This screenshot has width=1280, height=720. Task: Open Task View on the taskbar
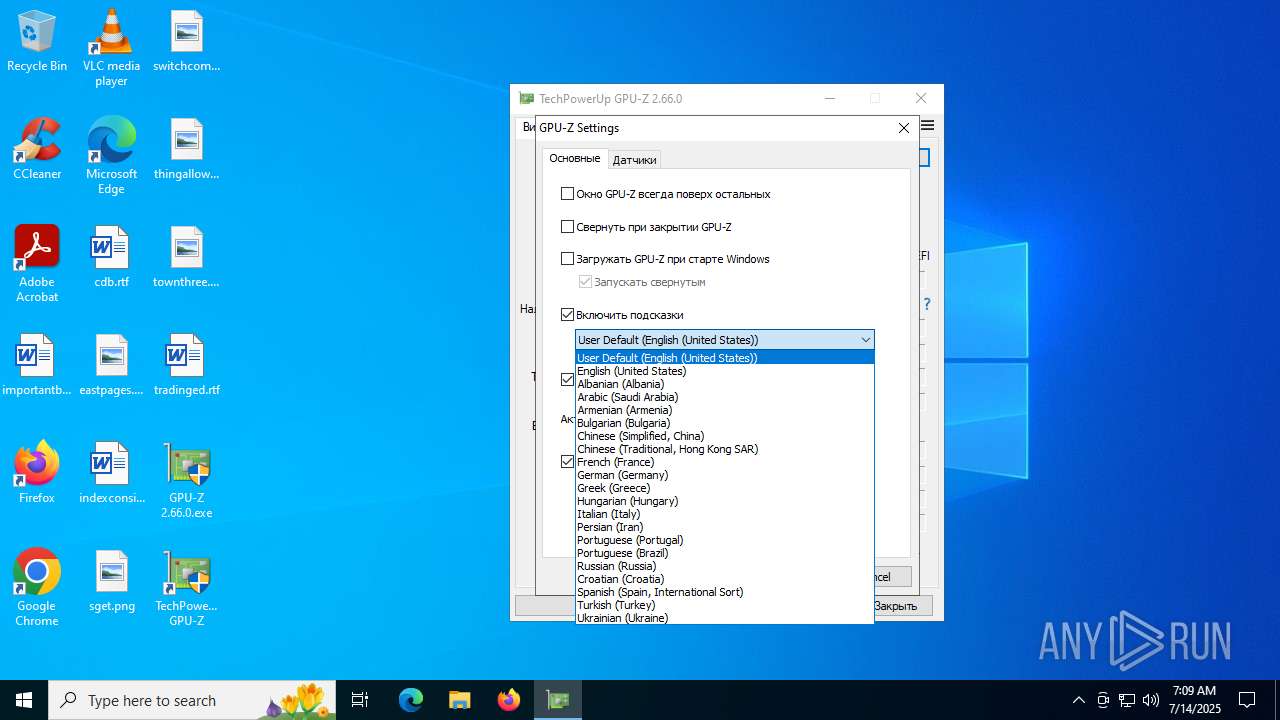coord(360,700)
